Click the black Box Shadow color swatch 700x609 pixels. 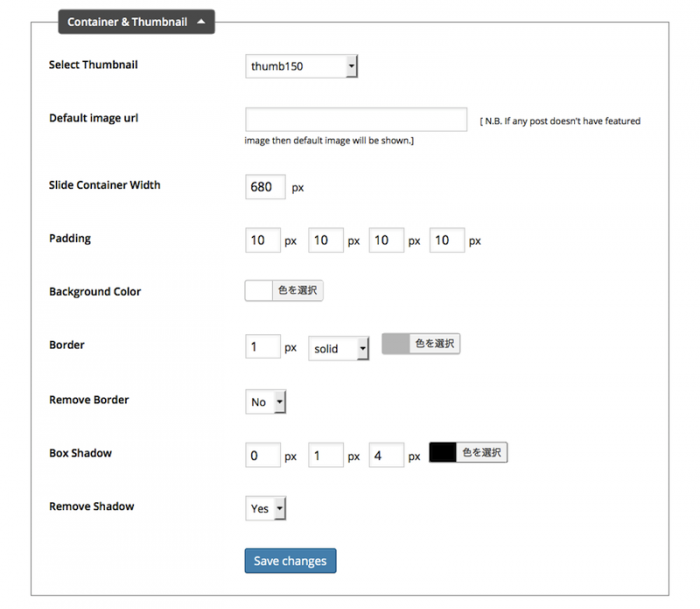coord(443,452)
